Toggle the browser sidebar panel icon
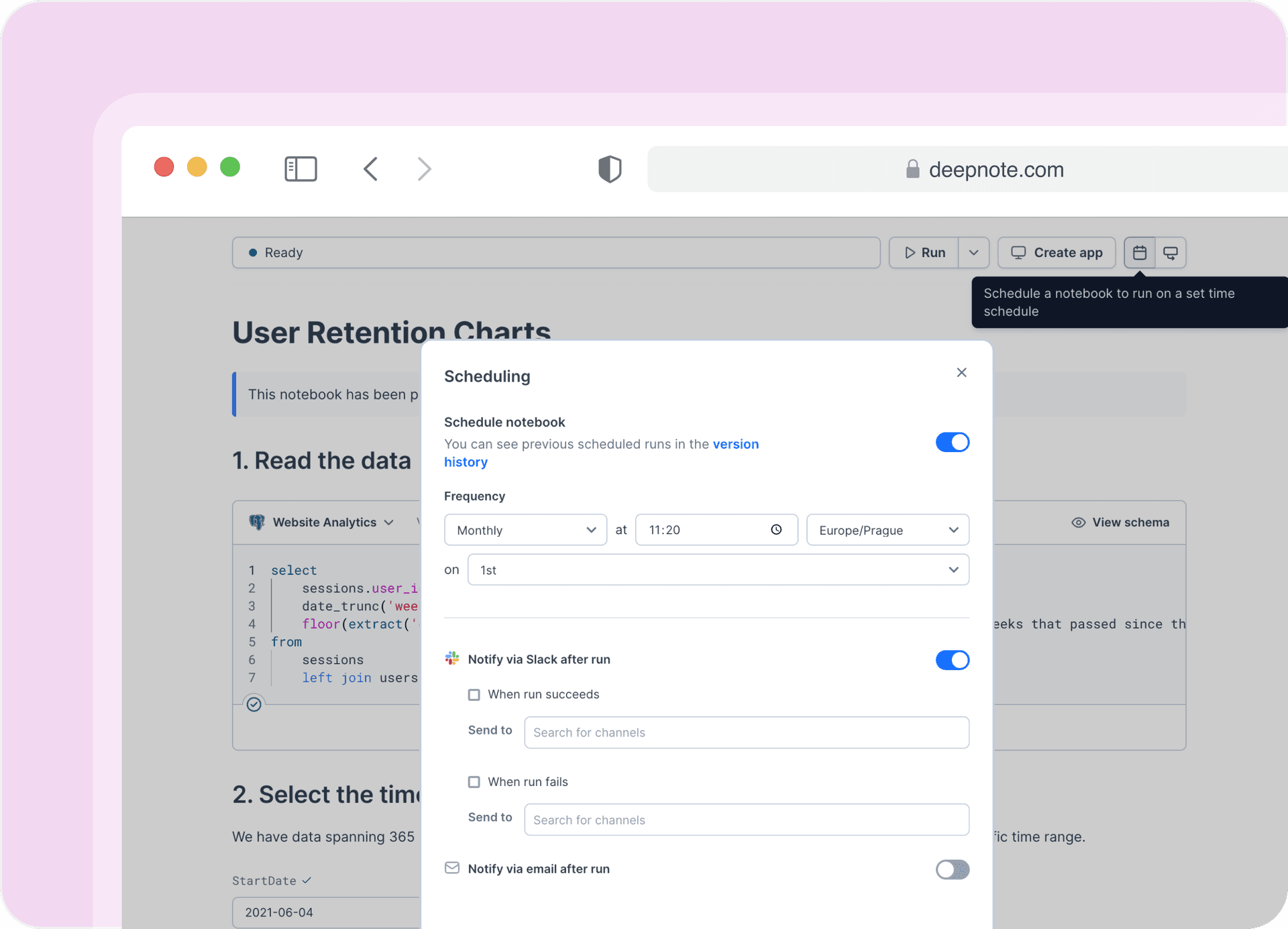 tap(301, 169)
